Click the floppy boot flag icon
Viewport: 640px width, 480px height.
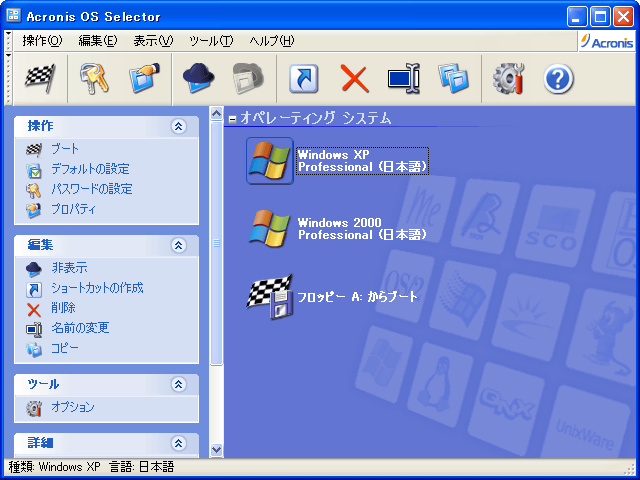click(x=270, y=296)
